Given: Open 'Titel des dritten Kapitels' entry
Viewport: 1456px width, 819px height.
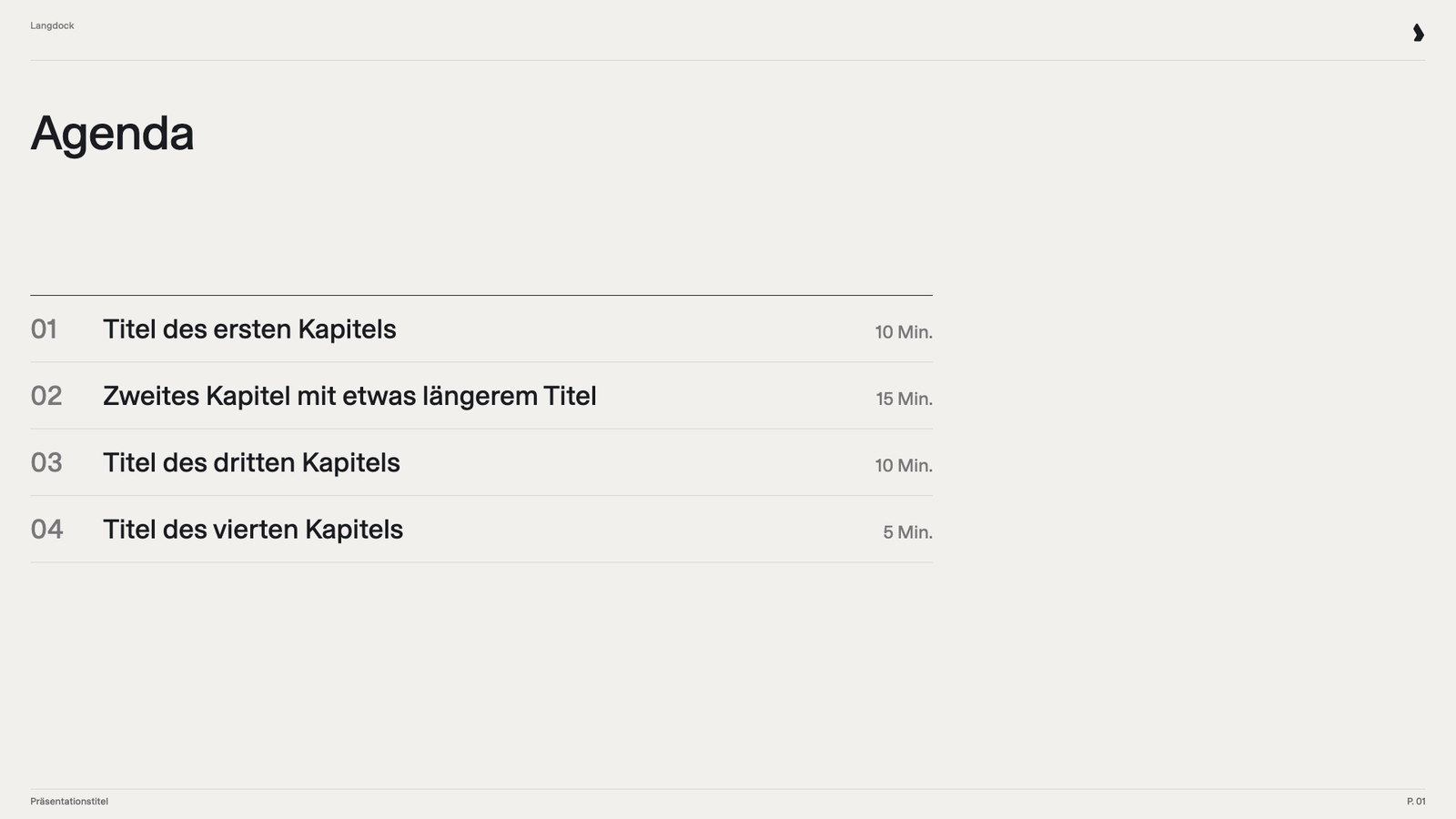Looking at the screenshot, I should 251,462.
